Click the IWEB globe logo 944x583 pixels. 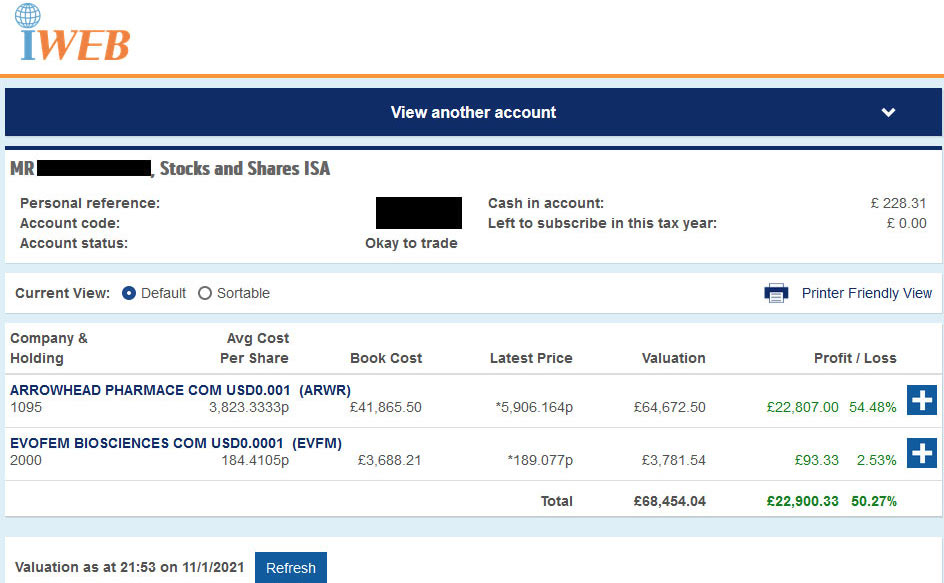(72, 33)
